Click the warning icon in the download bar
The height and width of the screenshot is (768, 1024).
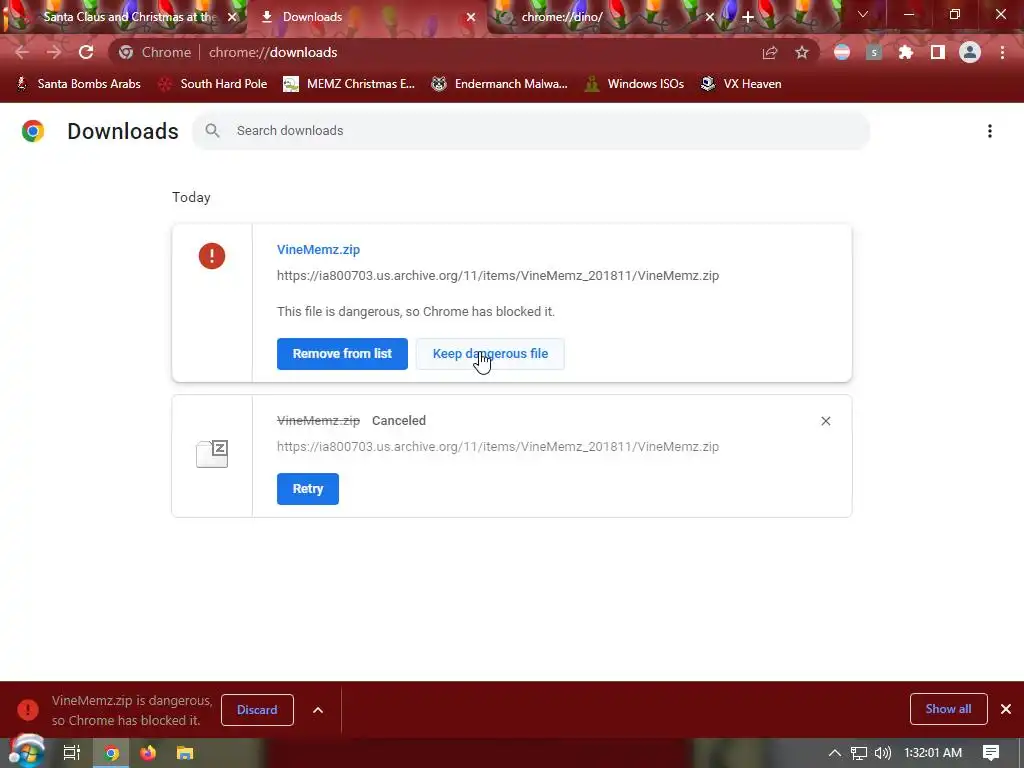(28, 710)
